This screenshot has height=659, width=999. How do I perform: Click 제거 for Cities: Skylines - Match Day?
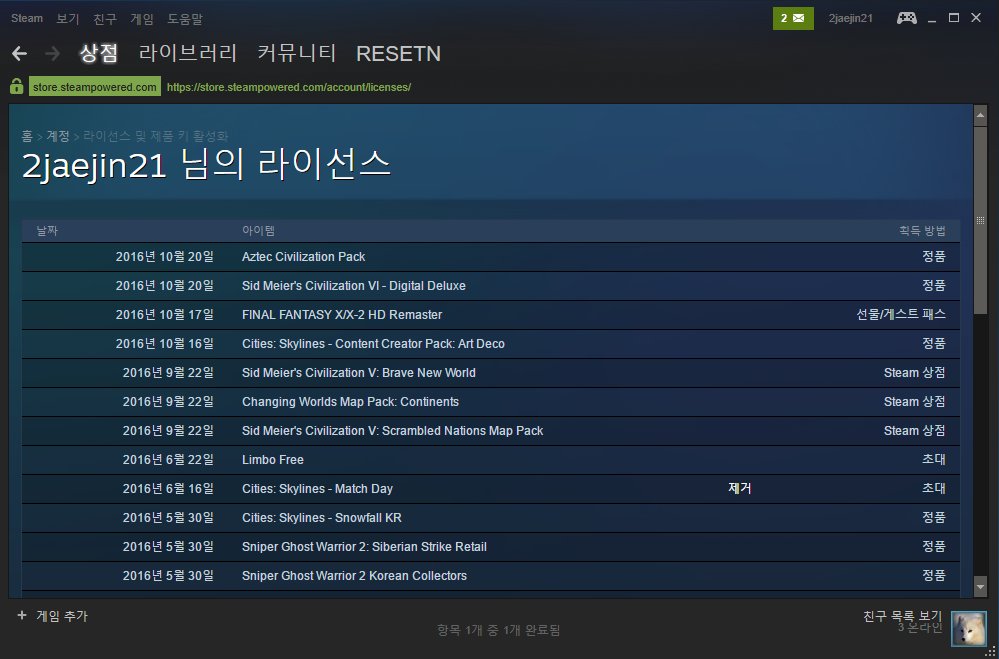(740, 488)
